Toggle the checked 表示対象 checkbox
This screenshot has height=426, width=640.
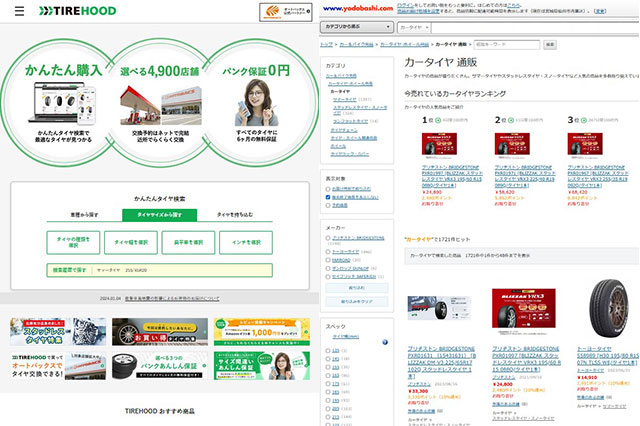coord(328,197)
